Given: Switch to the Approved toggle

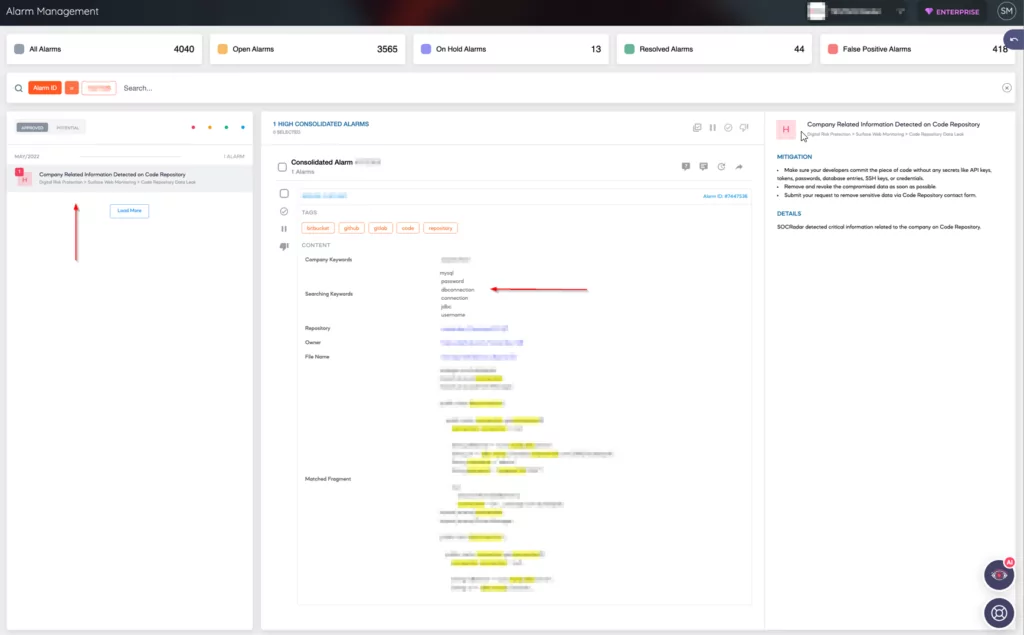Looking at the screenshot, I should (x=32, y=127).
